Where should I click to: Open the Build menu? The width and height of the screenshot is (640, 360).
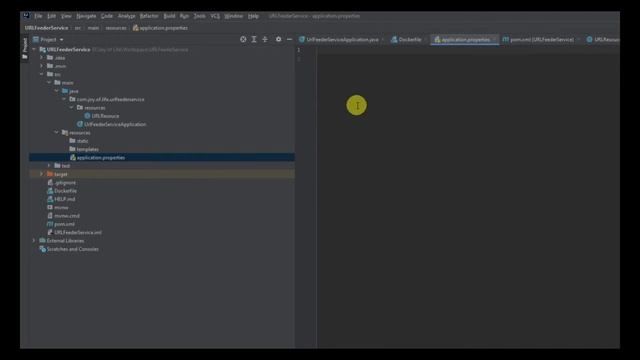pos(169,16)
